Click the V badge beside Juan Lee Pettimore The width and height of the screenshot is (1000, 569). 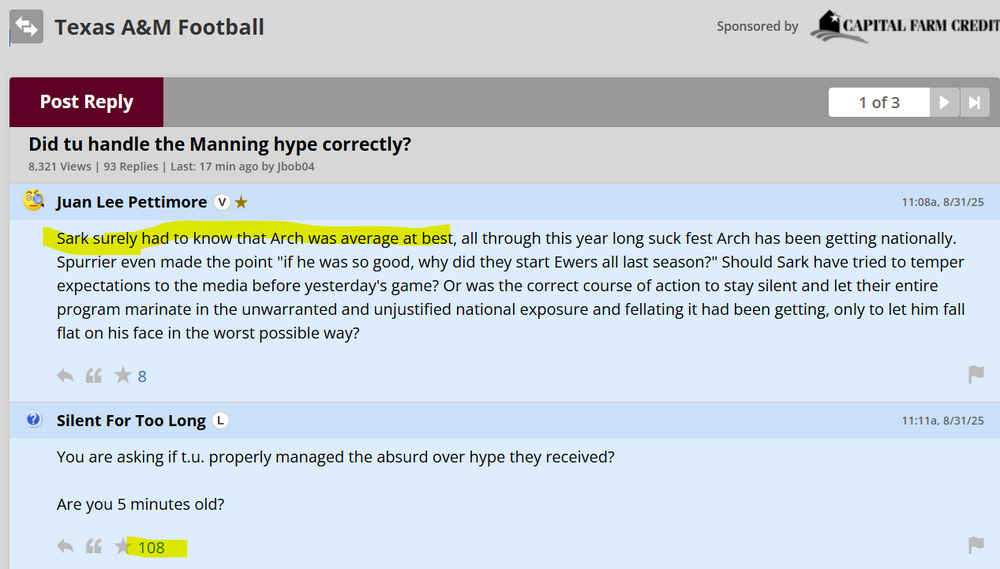(222, 202)
